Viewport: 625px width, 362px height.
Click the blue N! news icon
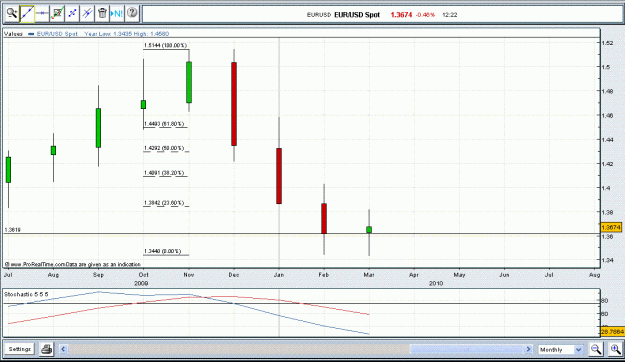coord(117,14)
